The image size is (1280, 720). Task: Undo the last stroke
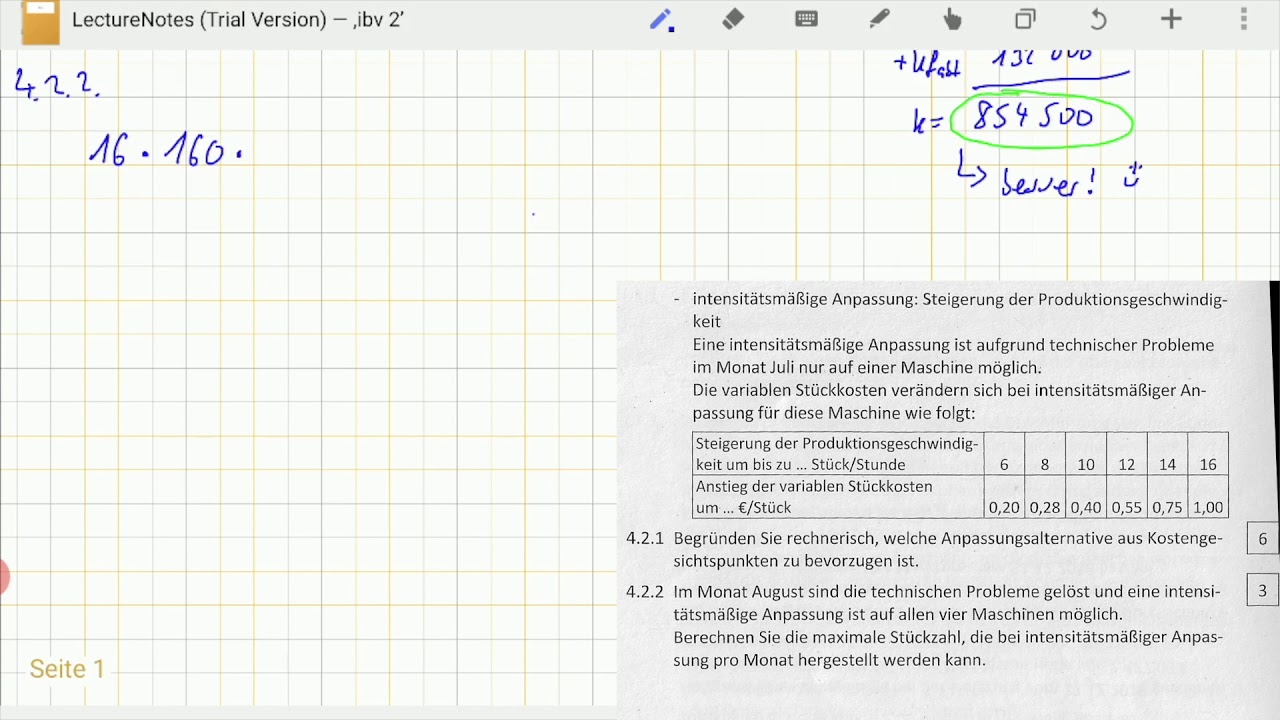pyautogui.click(x=1098, y=20)
